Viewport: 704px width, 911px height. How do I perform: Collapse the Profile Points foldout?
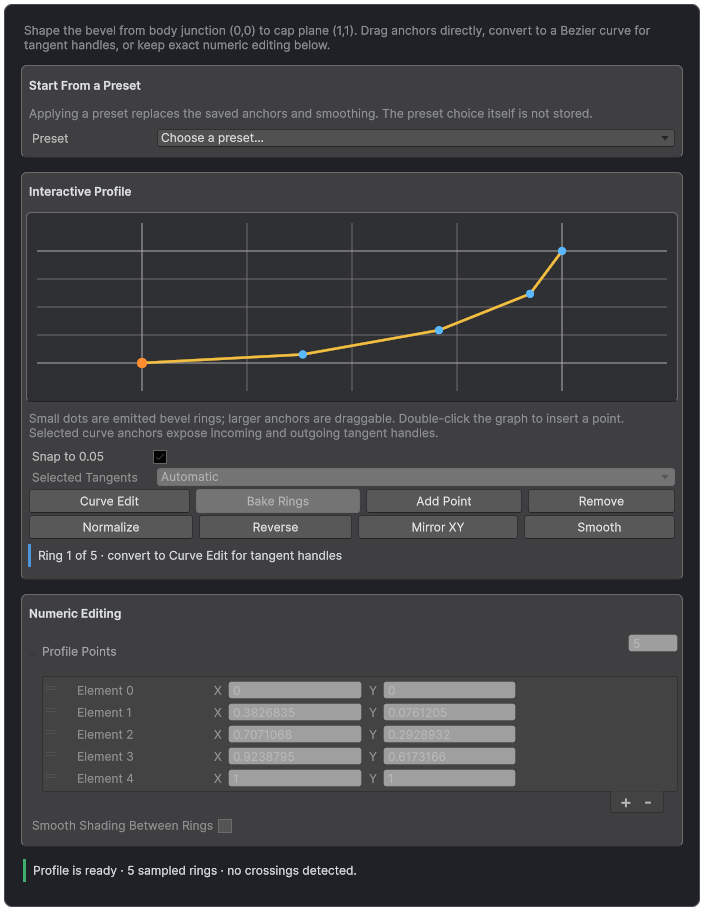[x=33, y=653]
